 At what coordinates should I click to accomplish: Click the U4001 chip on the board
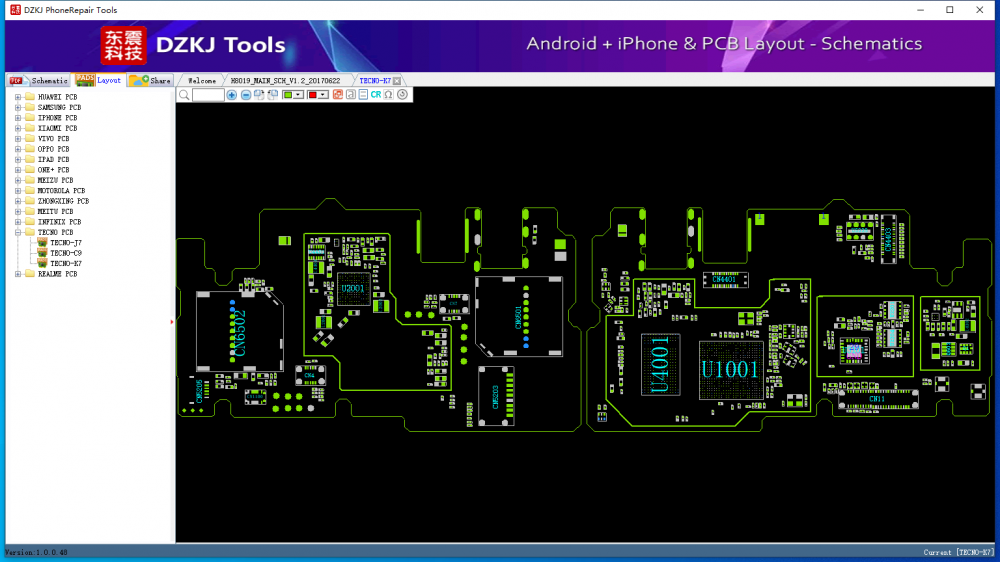click(x=660, y=364)
